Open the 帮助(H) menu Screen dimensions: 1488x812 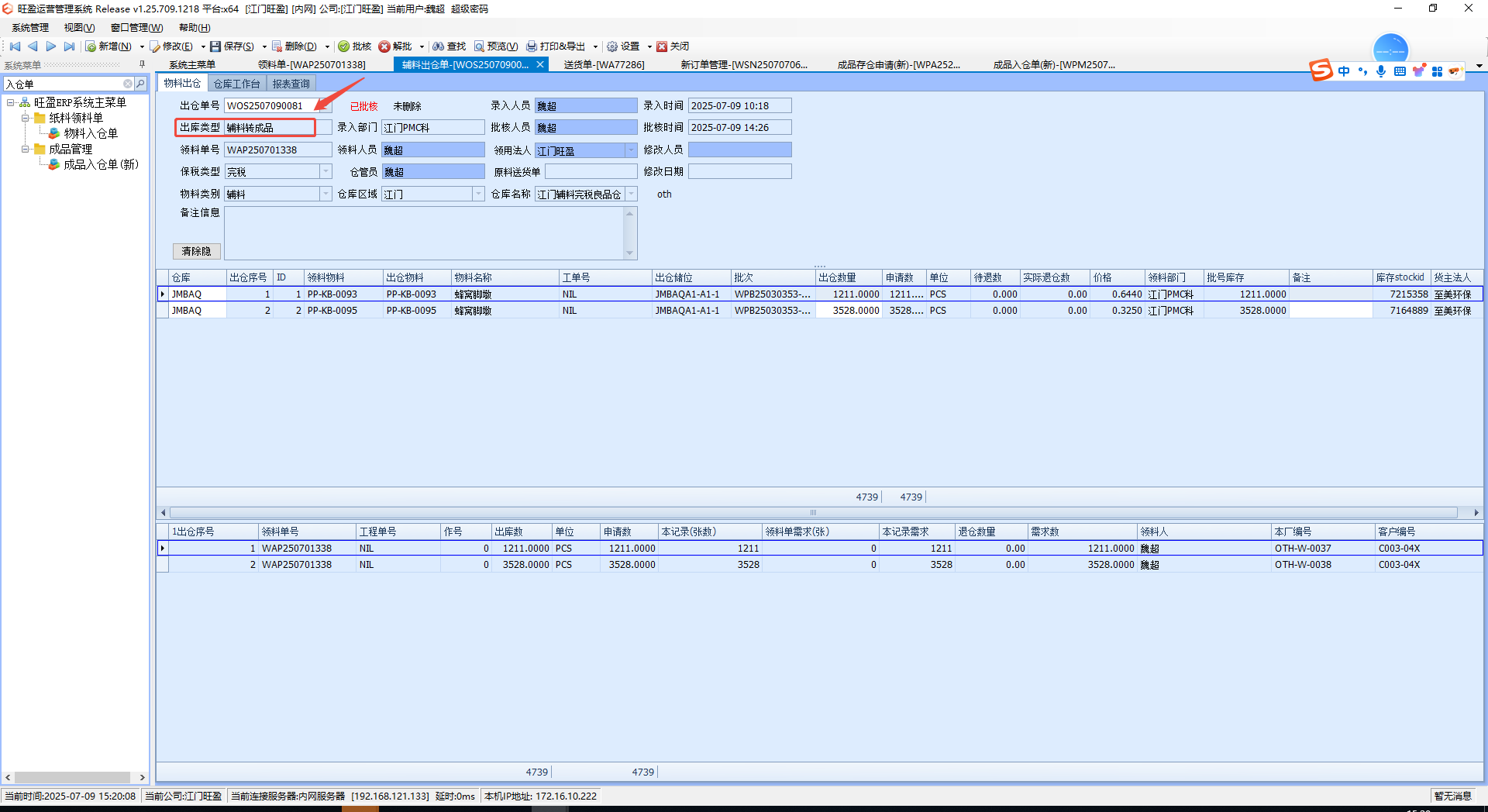[x=195, y=28]
